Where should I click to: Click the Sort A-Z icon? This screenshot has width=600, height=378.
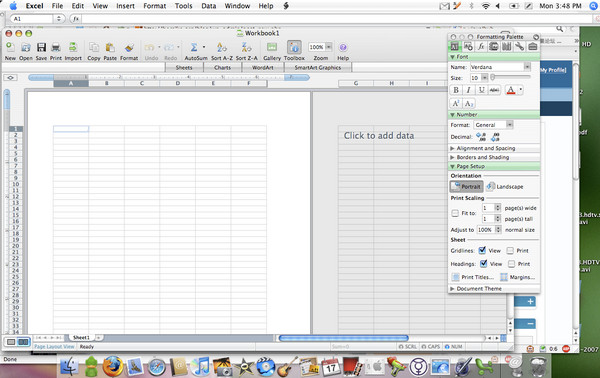[222, 47]
